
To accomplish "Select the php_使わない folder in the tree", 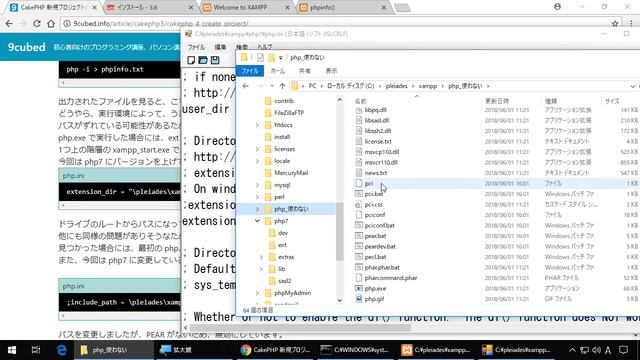I will click(291, 209).
